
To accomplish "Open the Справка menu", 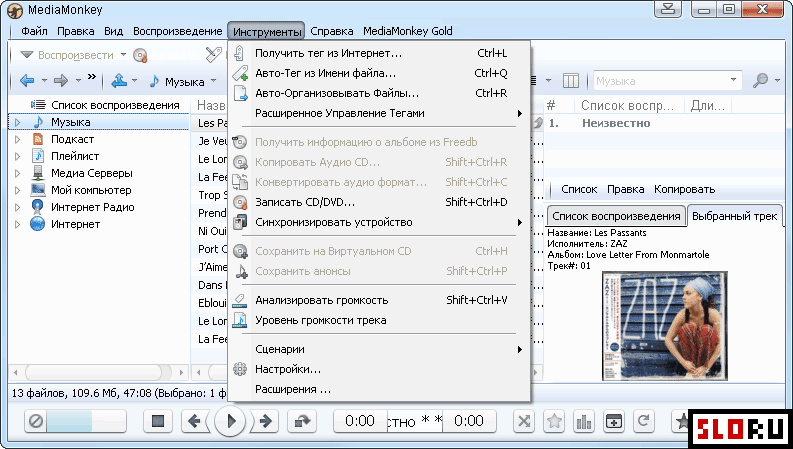I will (x=332, y=31).
